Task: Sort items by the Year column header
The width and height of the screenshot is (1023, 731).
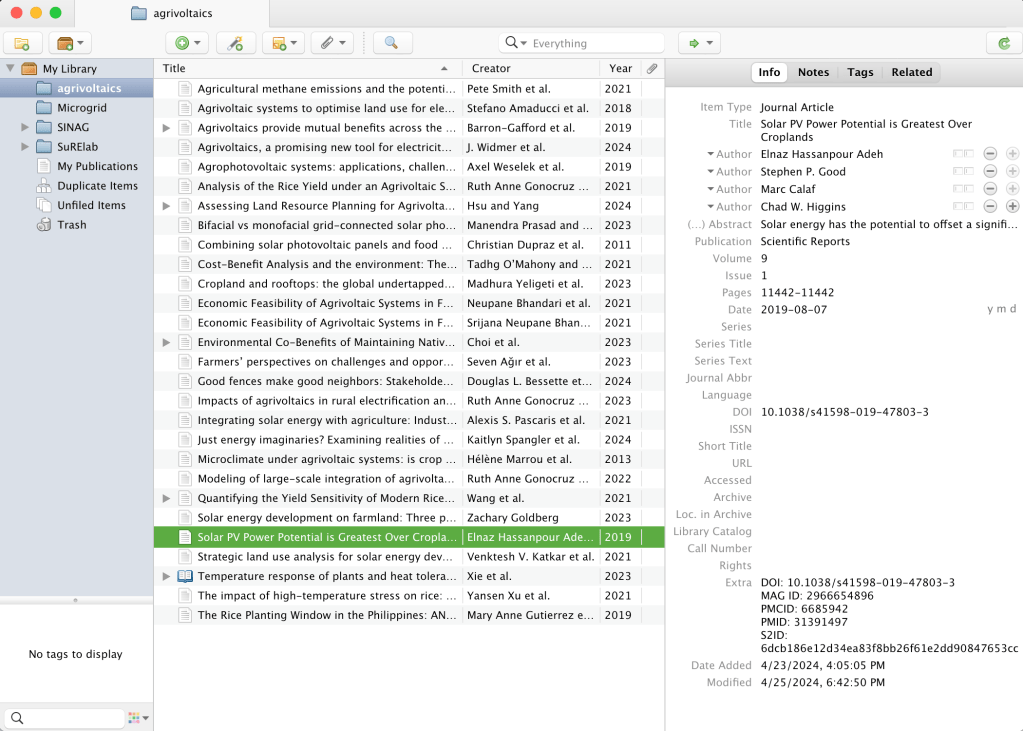Action: pos(620,68)
